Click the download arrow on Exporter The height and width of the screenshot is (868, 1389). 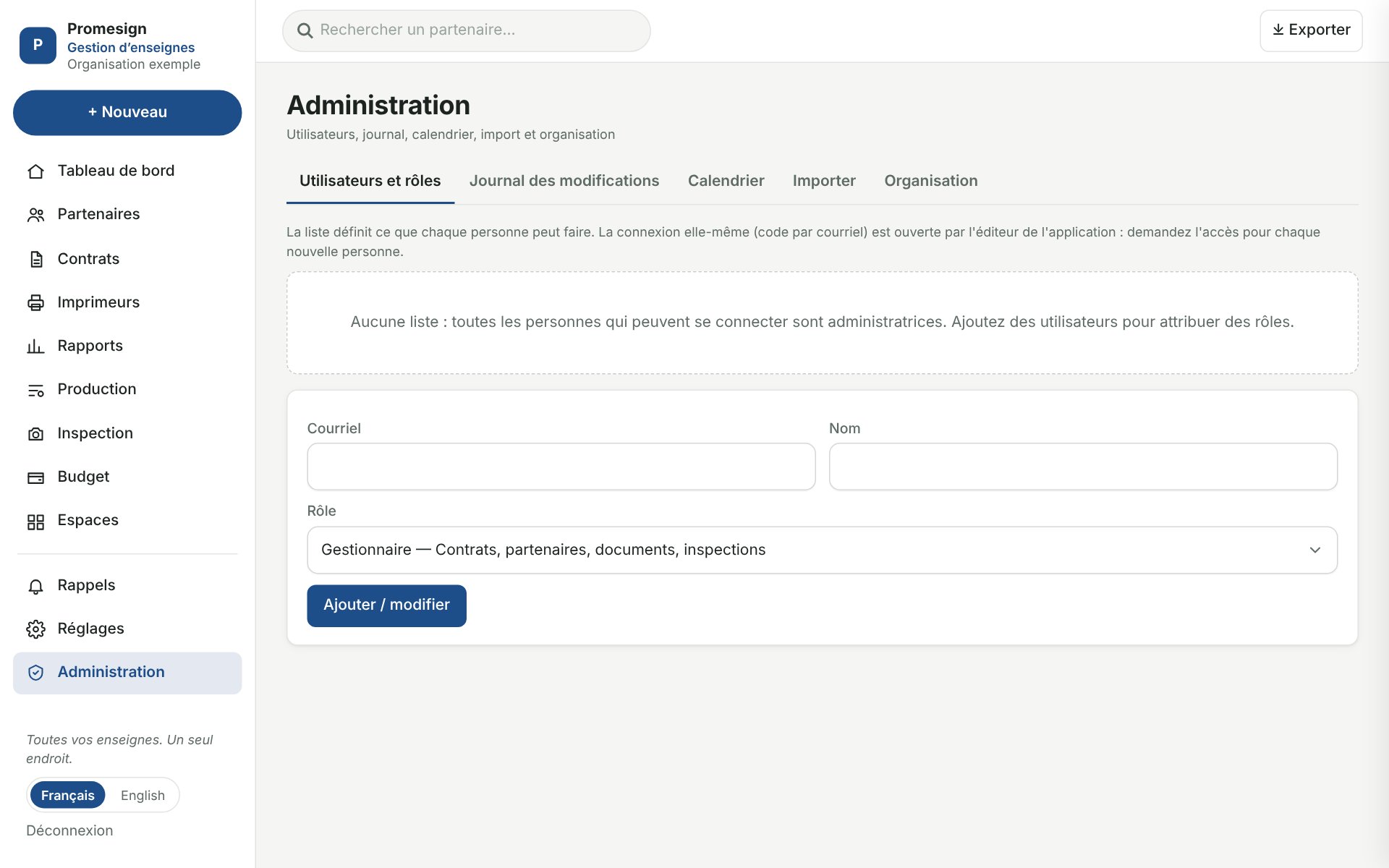point(1278,30)
